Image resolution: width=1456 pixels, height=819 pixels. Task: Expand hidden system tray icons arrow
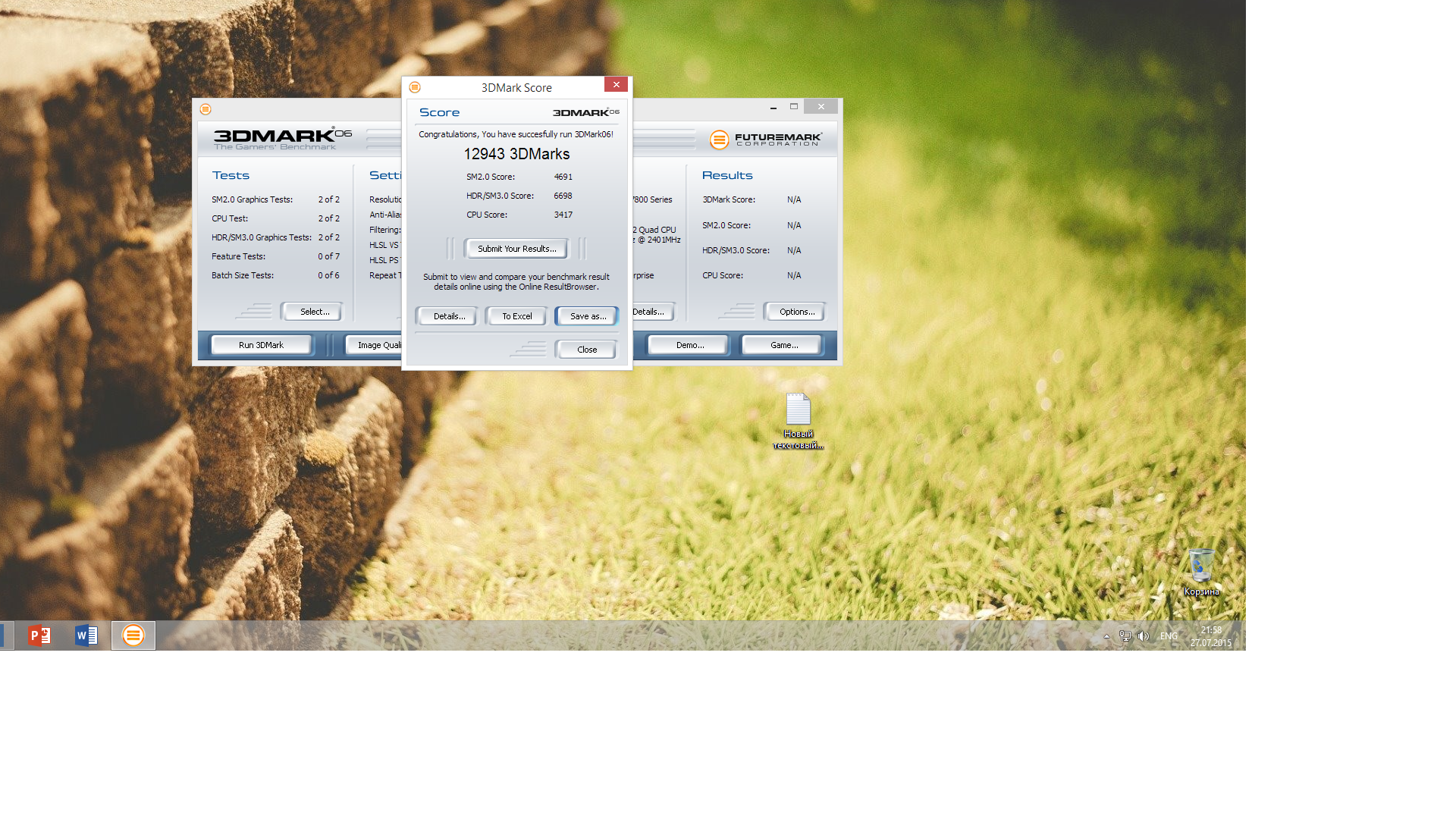tap(1106, 636)
